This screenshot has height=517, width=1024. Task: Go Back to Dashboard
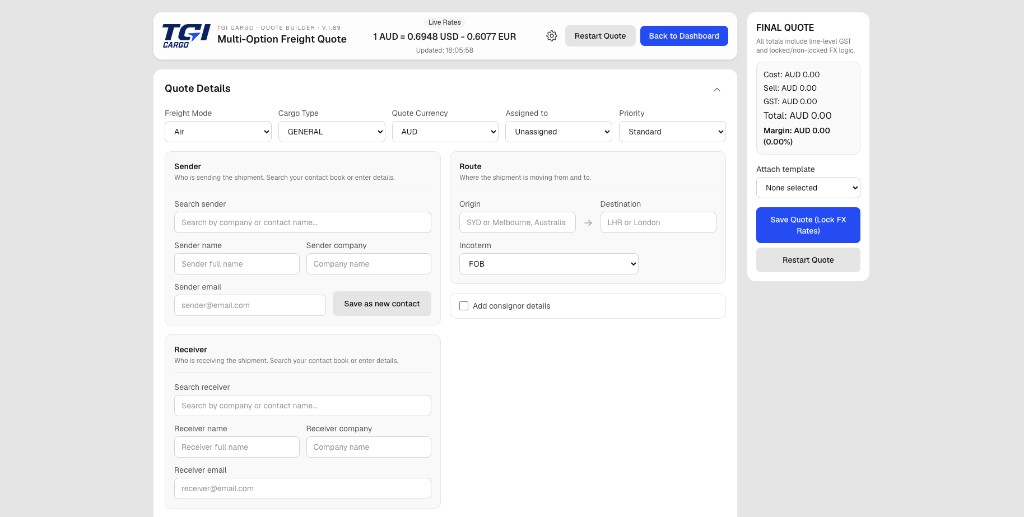click(684, 36)
